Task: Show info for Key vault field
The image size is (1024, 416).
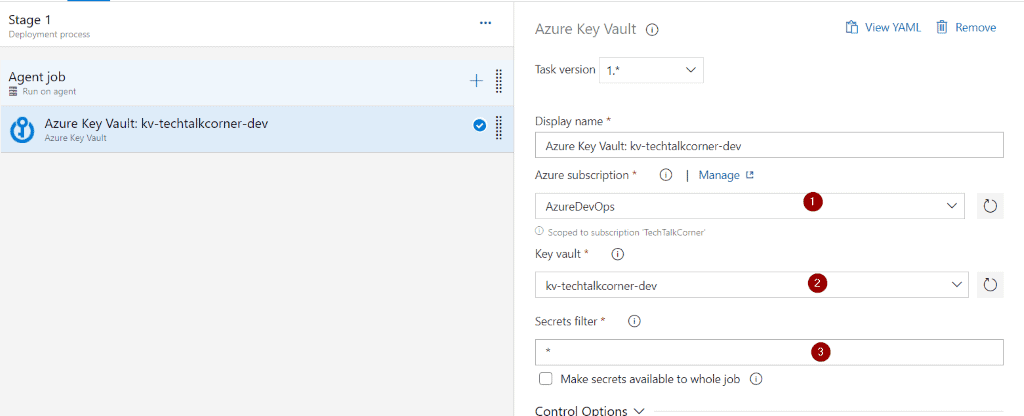Action: [x=617, y=254]
